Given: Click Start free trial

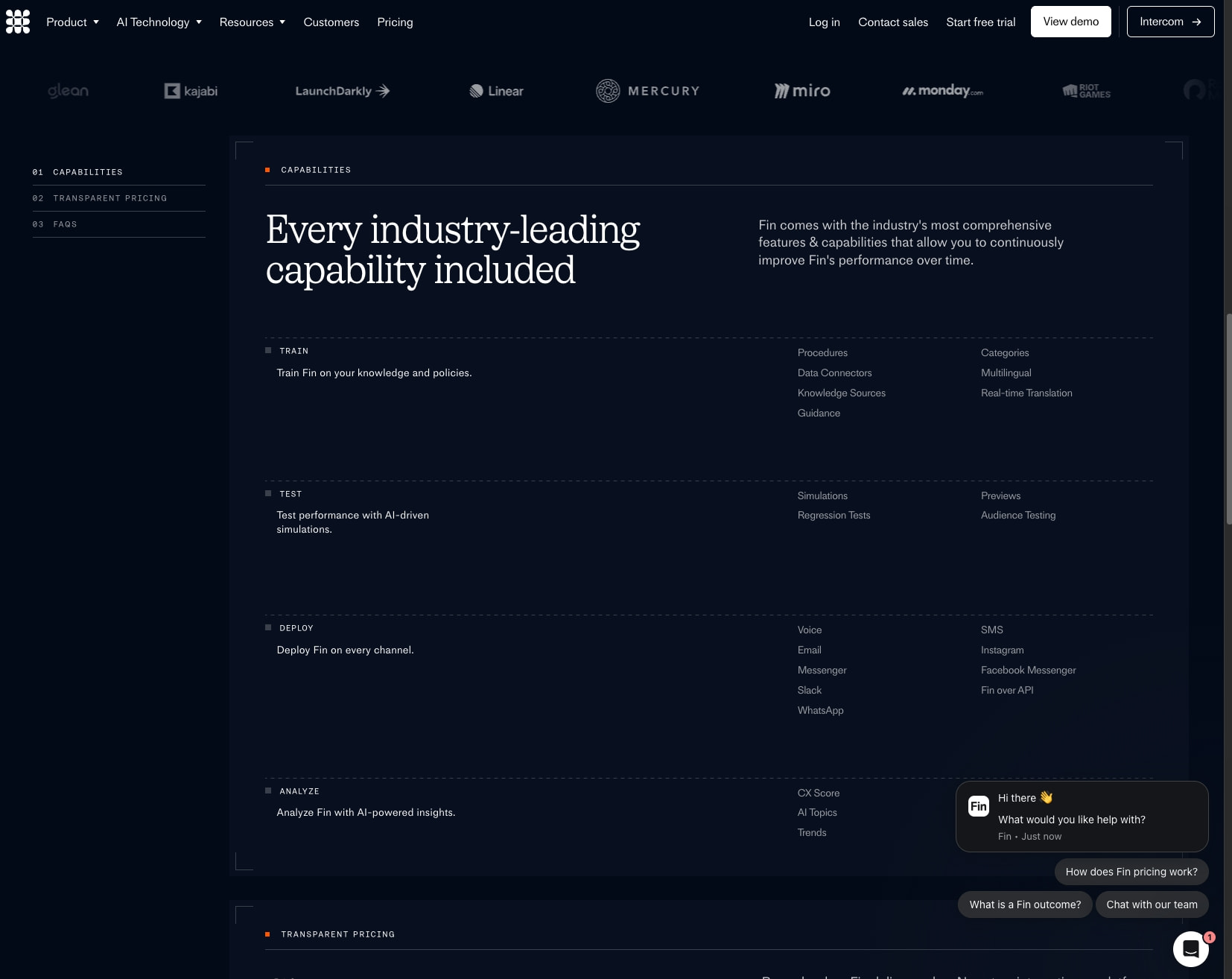Looking at the screenshot, I should click(x=980, y=22).
